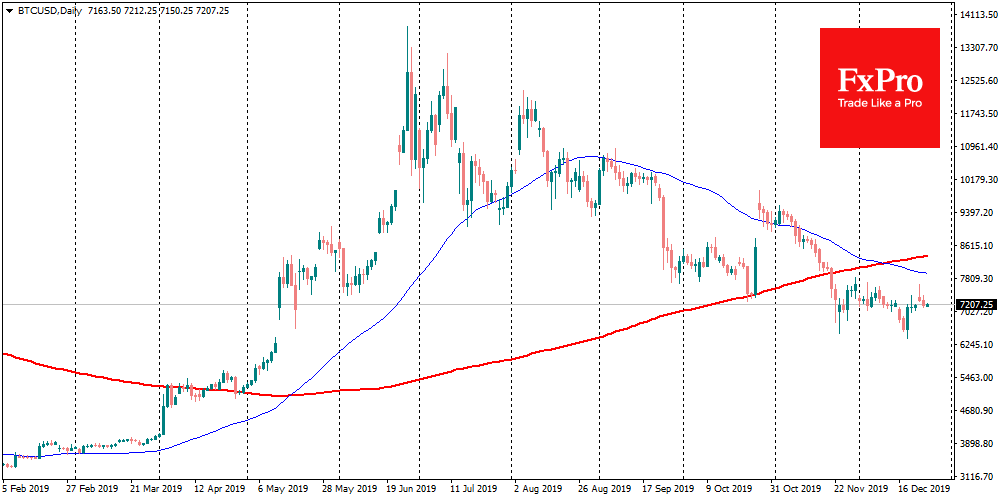Click the current price label 7207.25
Screen dimensions: 1000x500
coord(976,304)
